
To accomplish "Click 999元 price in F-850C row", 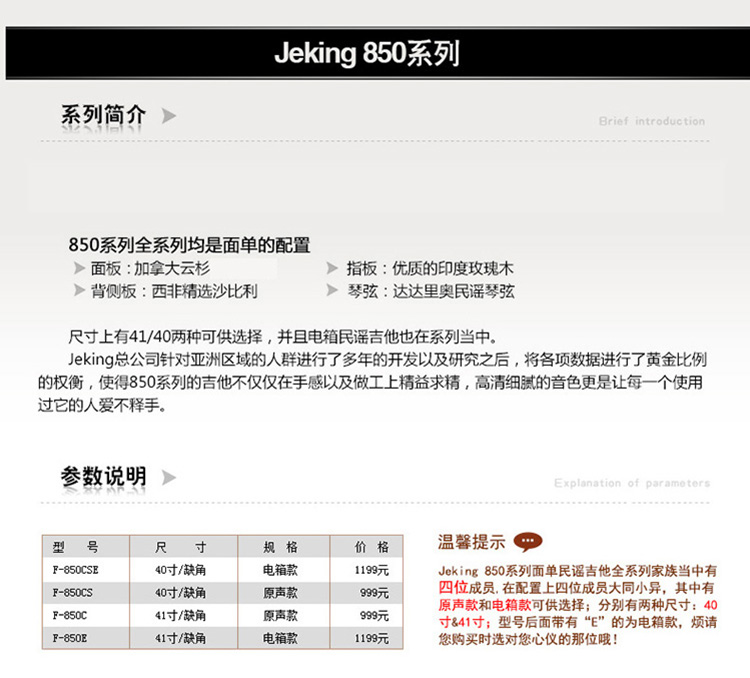I will click(375, 615).
